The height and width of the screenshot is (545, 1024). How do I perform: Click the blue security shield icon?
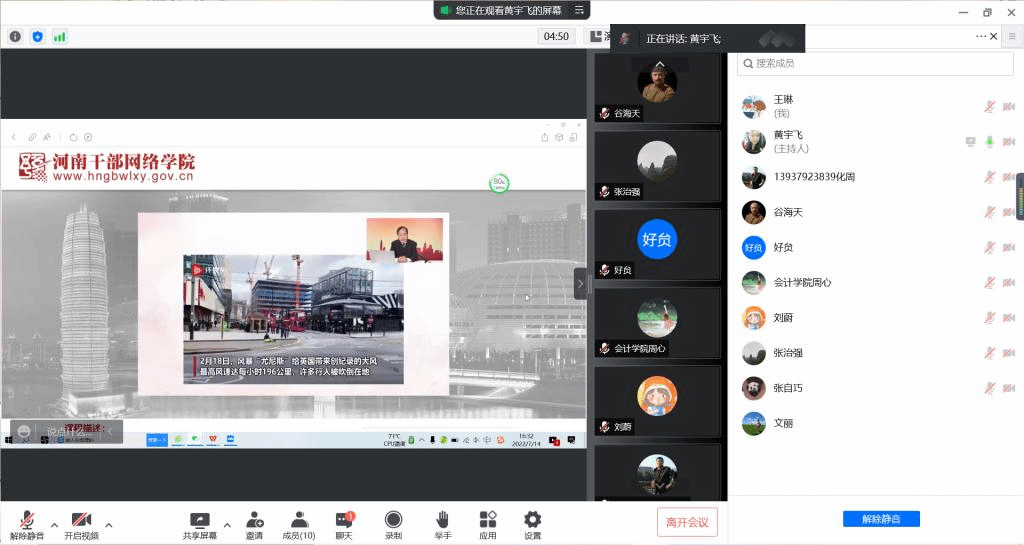38,37
